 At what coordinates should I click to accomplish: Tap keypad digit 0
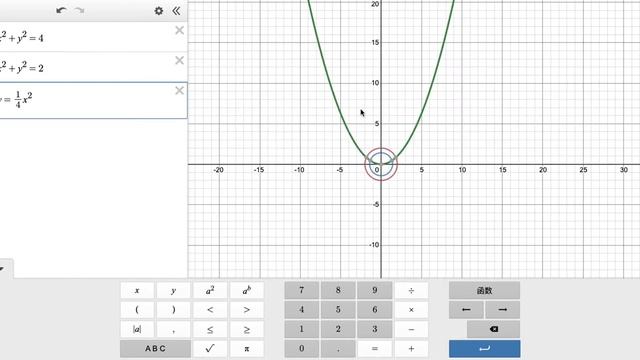coord(302,349)
